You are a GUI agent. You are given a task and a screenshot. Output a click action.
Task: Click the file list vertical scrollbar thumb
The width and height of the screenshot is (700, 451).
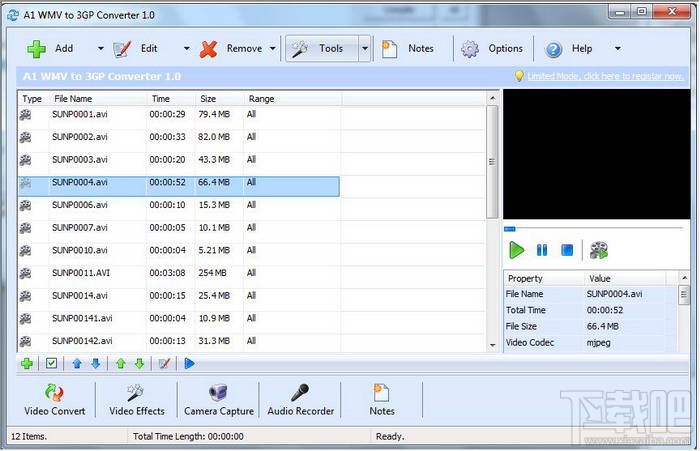492,162
